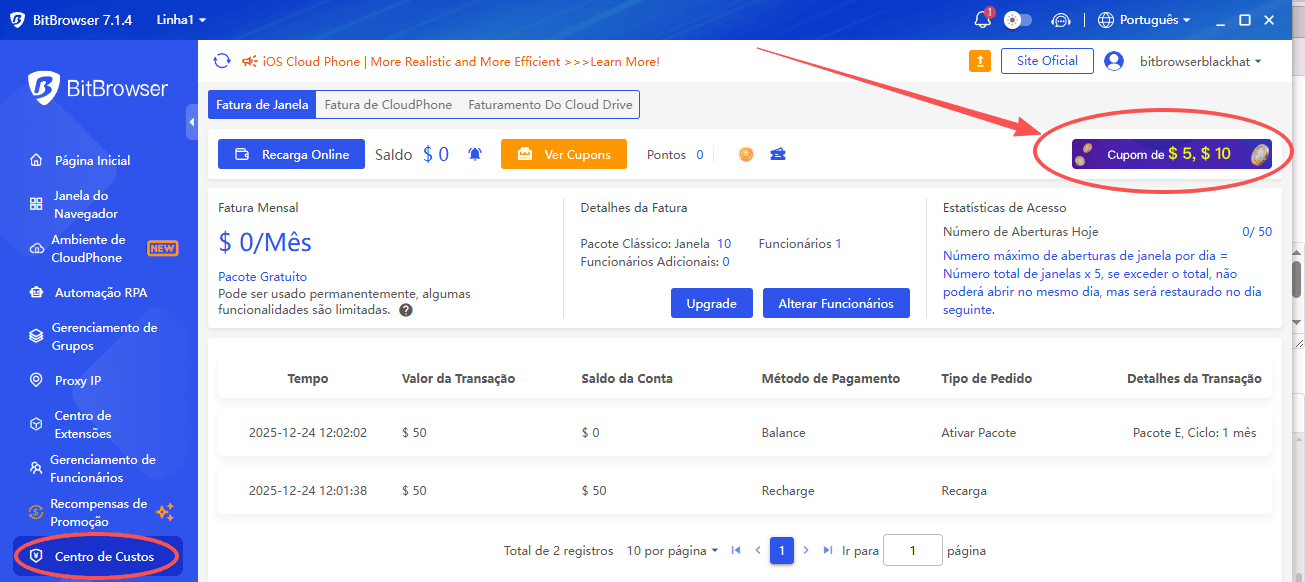The width and height of the screenshot is (1305, 582).
Task: Expand the bitbrowserblackhat account menu
Action: pos(1201,61)
